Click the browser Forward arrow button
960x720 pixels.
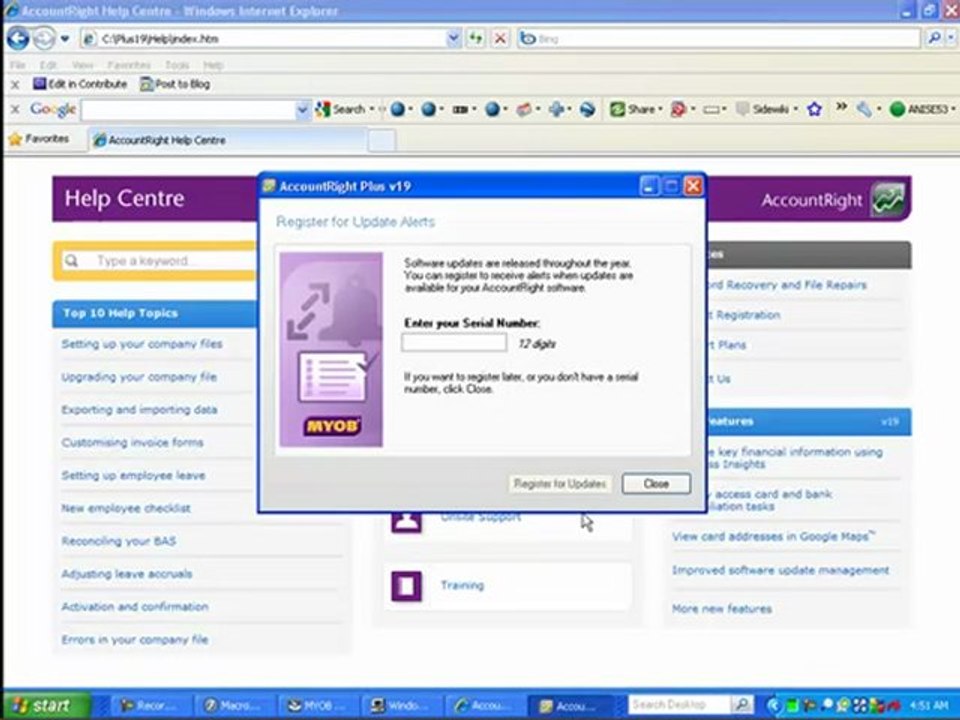click(x=44, y=39)
